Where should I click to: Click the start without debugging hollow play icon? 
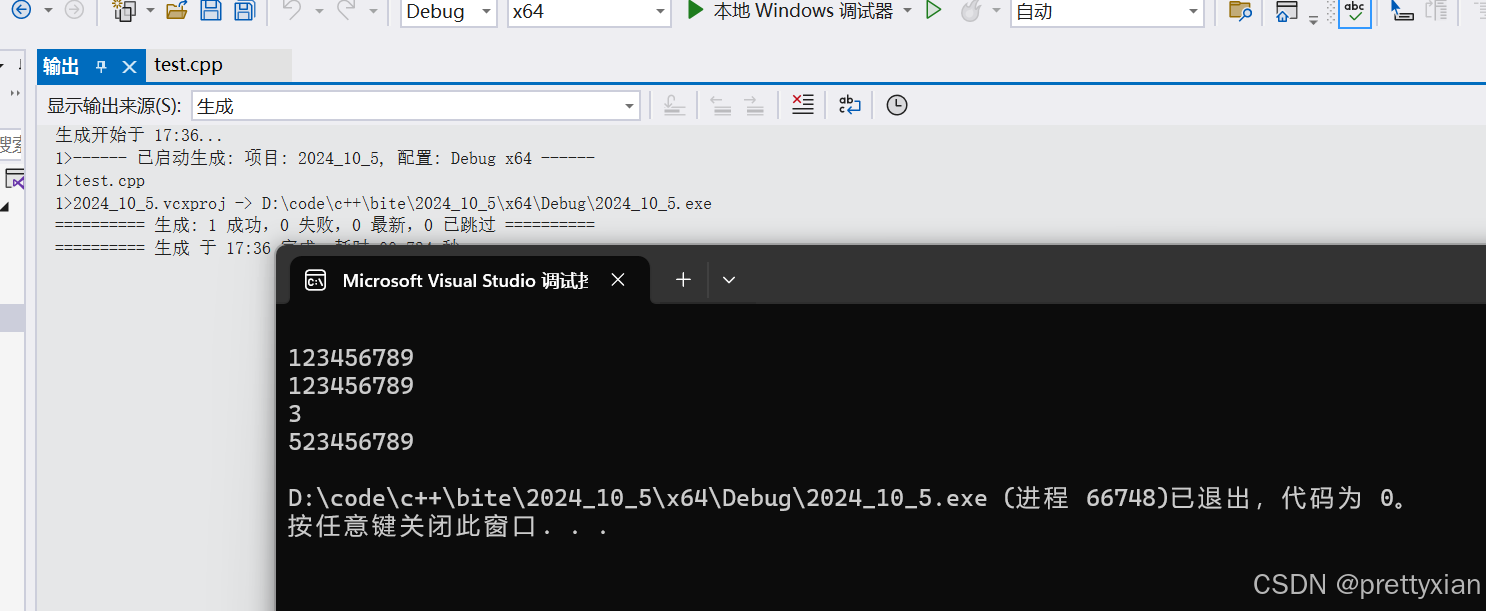point(933,11)
